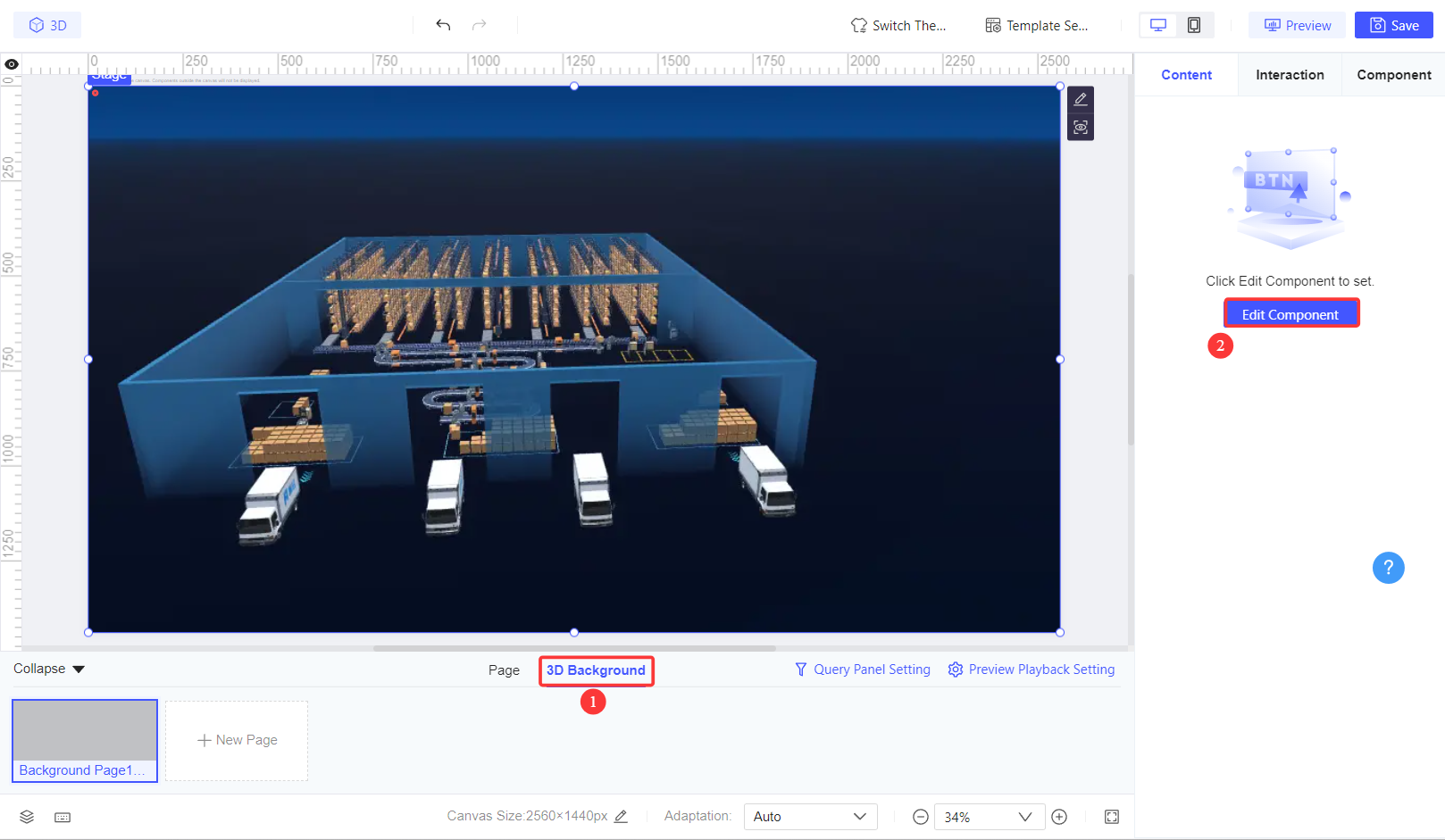This screenshot has height=840, width=1445.
Task: Switch to desktop view mode
Action: point(1158,25)
